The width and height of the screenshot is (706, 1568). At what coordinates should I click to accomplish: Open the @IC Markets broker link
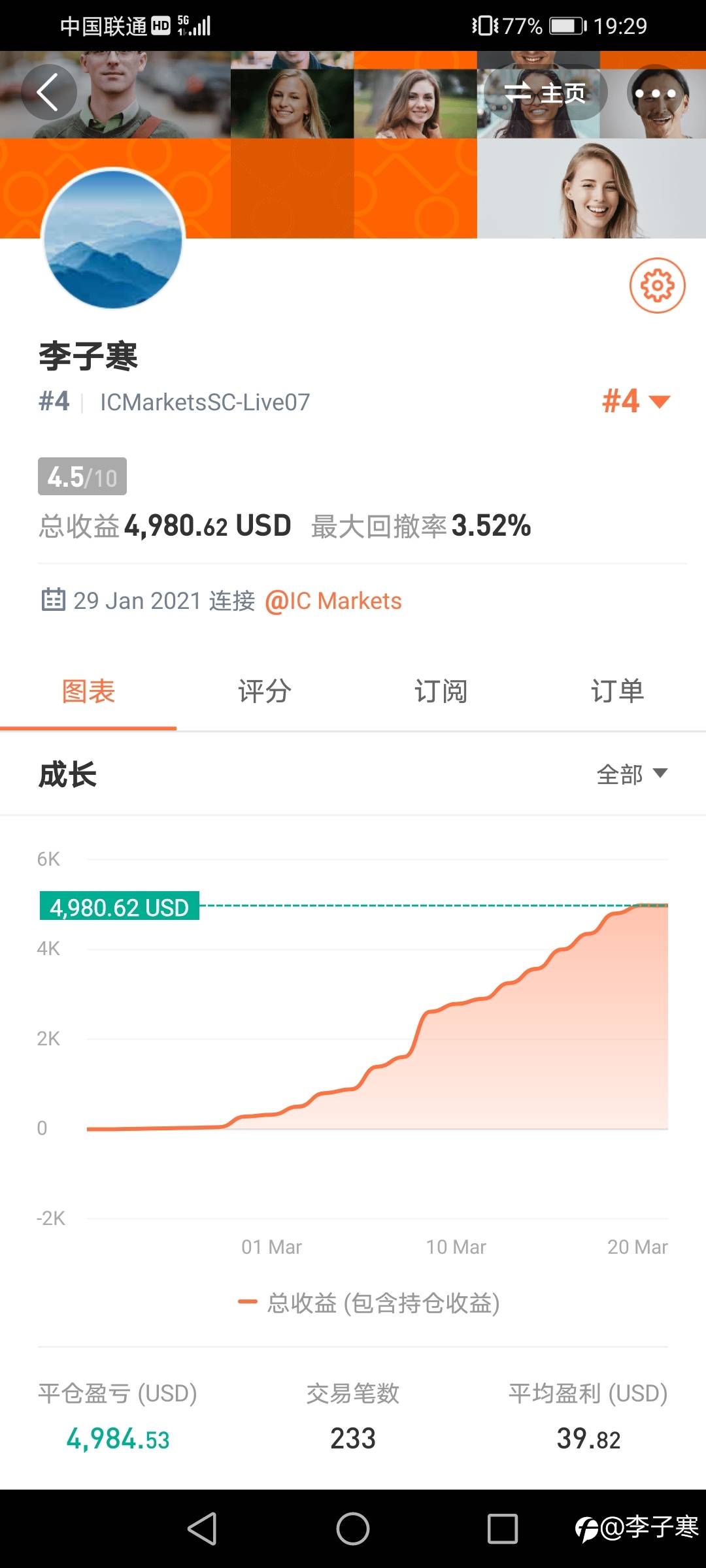(333, 601)
